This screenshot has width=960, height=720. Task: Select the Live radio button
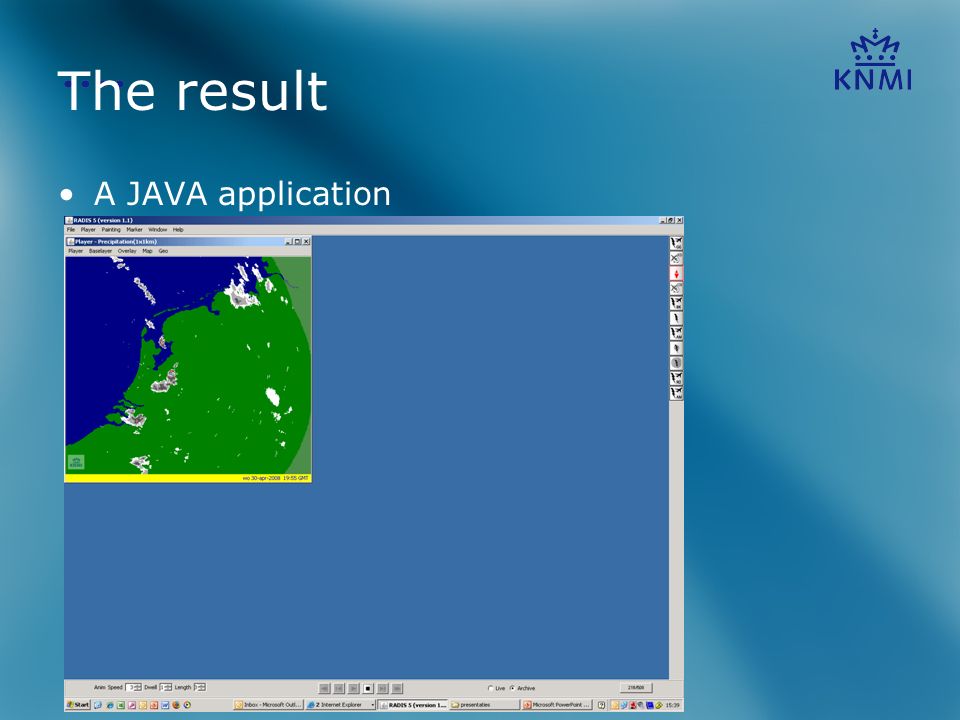(x=490, y=688)
